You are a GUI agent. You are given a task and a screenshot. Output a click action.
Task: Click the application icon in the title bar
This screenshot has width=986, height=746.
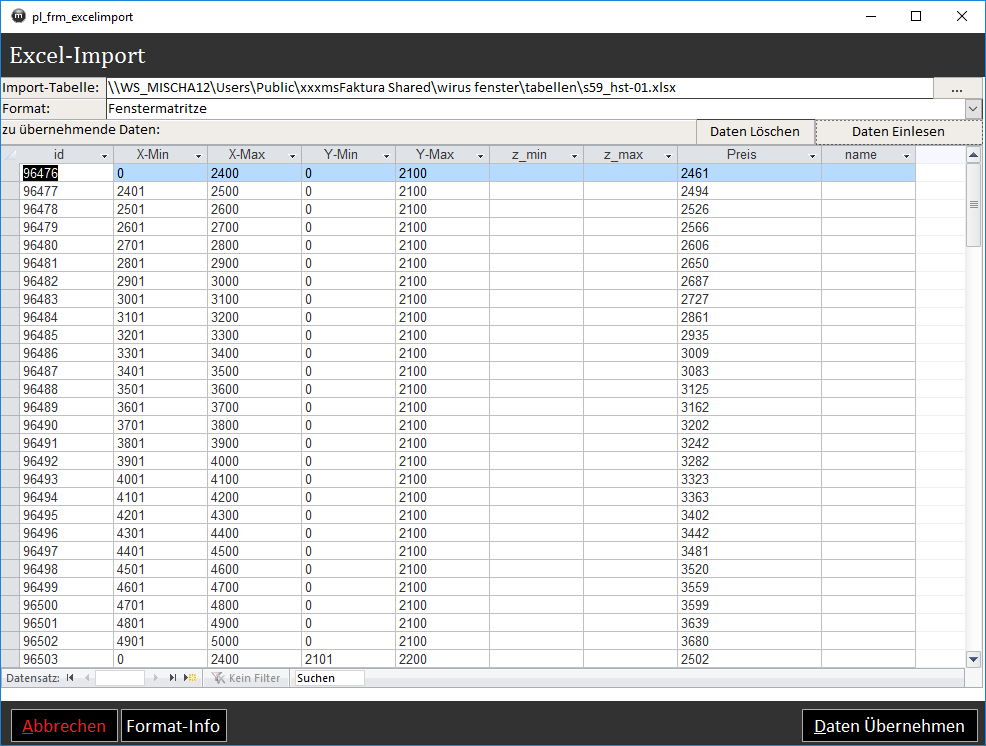(x=18, y=16)
